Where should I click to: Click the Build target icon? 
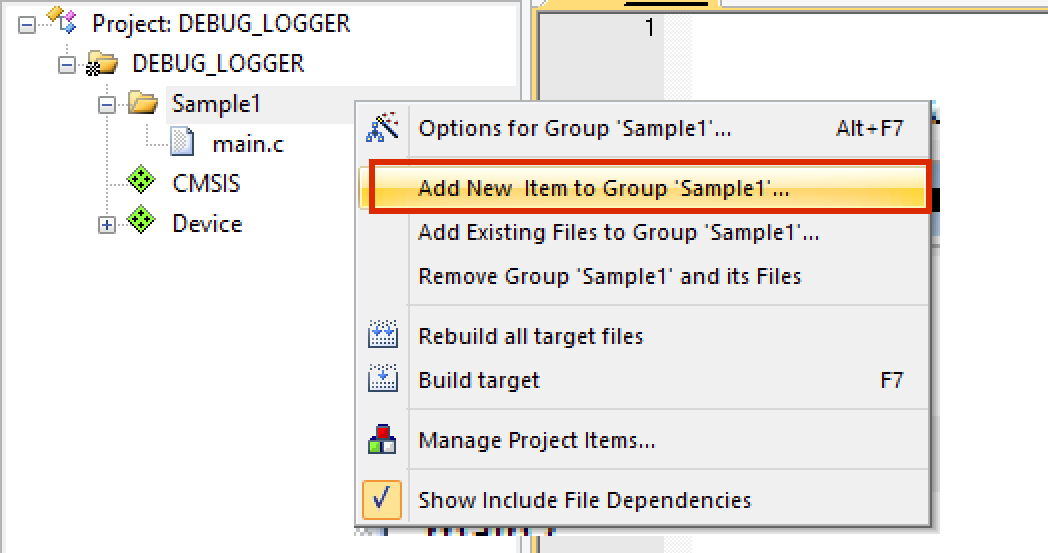pos(383,380)
